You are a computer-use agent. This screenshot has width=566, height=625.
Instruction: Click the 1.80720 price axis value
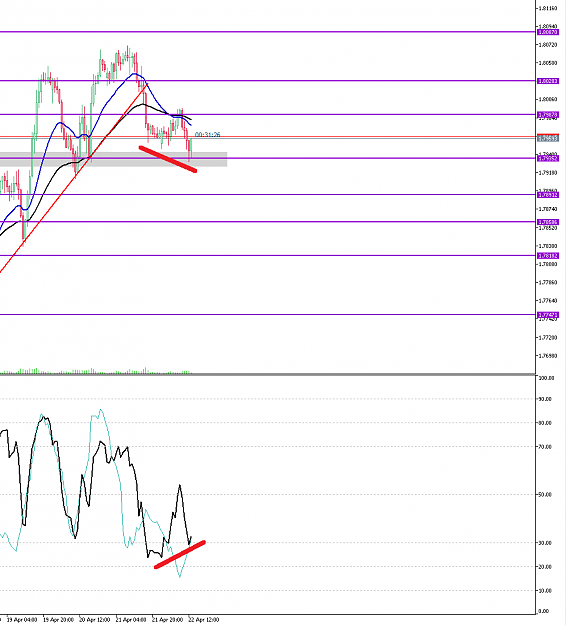point(548,45)
